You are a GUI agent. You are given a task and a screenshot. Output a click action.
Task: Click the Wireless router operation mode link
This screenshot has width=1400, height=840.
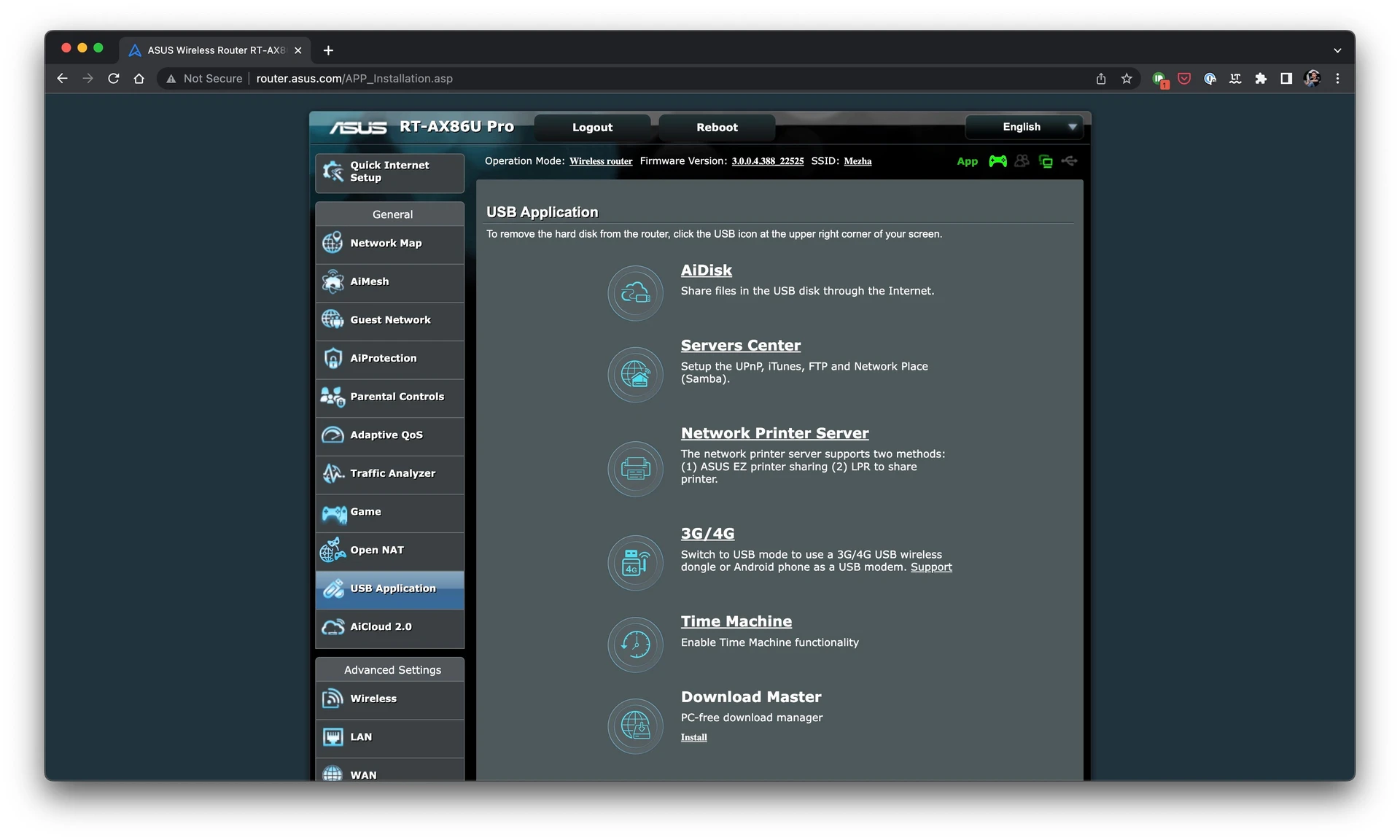click(601, 161)
